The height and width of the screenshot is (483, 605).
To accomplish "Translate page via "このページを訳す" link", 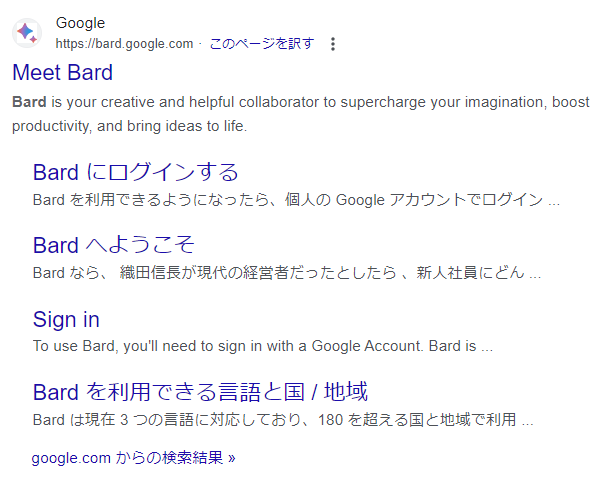I will tap(261, 44).
